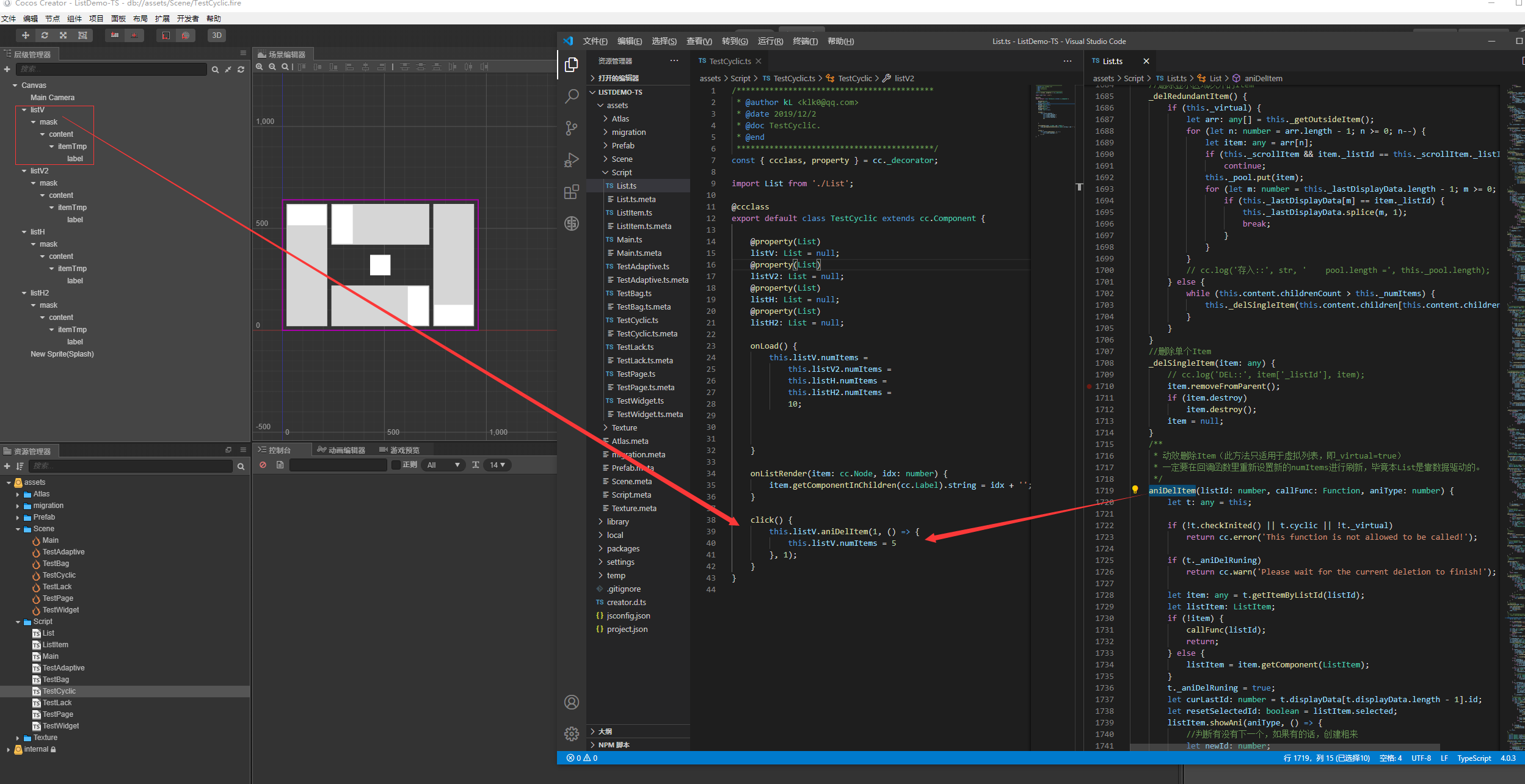The width and height of the screenshot is (1525, 784).
Task: Open VS Code Manage gear icon
Action: pyautogui.click(x=572, y=733)
